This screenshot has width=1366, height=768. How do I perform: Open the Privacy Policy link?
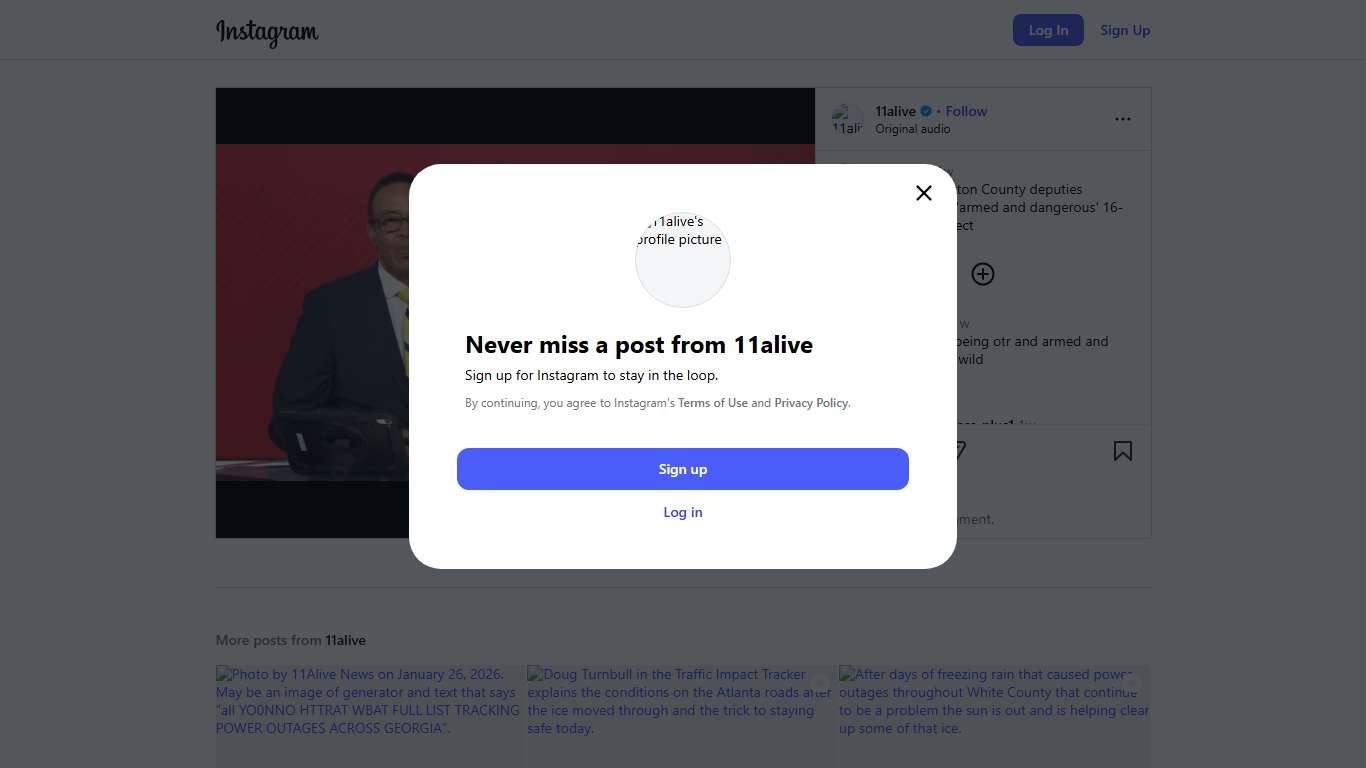[x=811, y=403]
